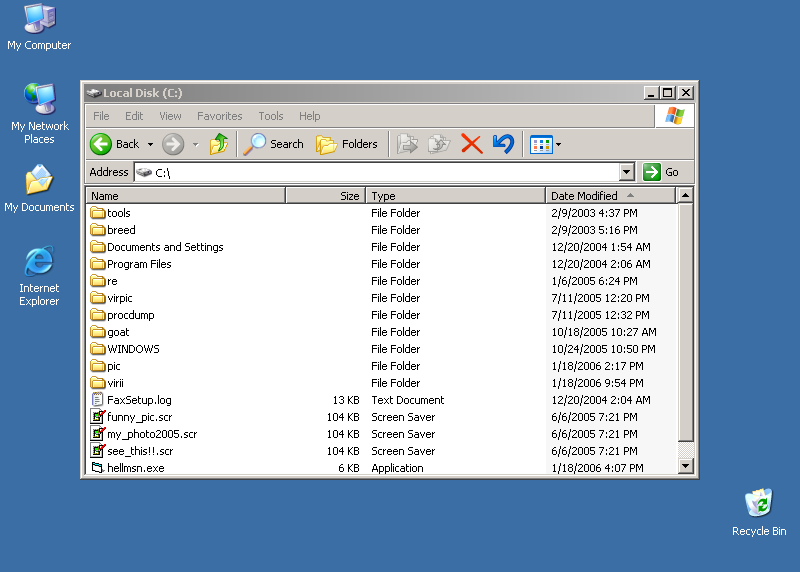Select the procdump folder
The width and height of the screenshot is (800, 572).
point(122,315)
